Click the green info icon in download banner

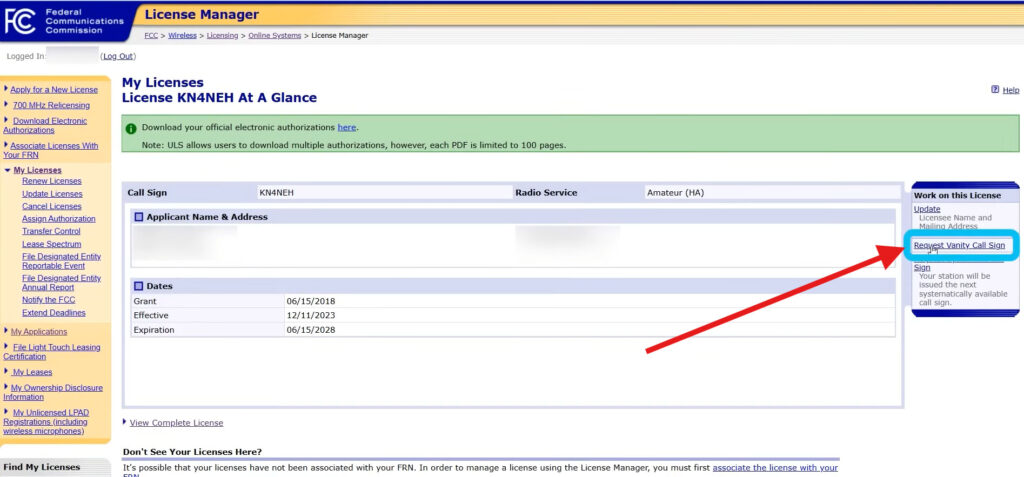(131, 128)
